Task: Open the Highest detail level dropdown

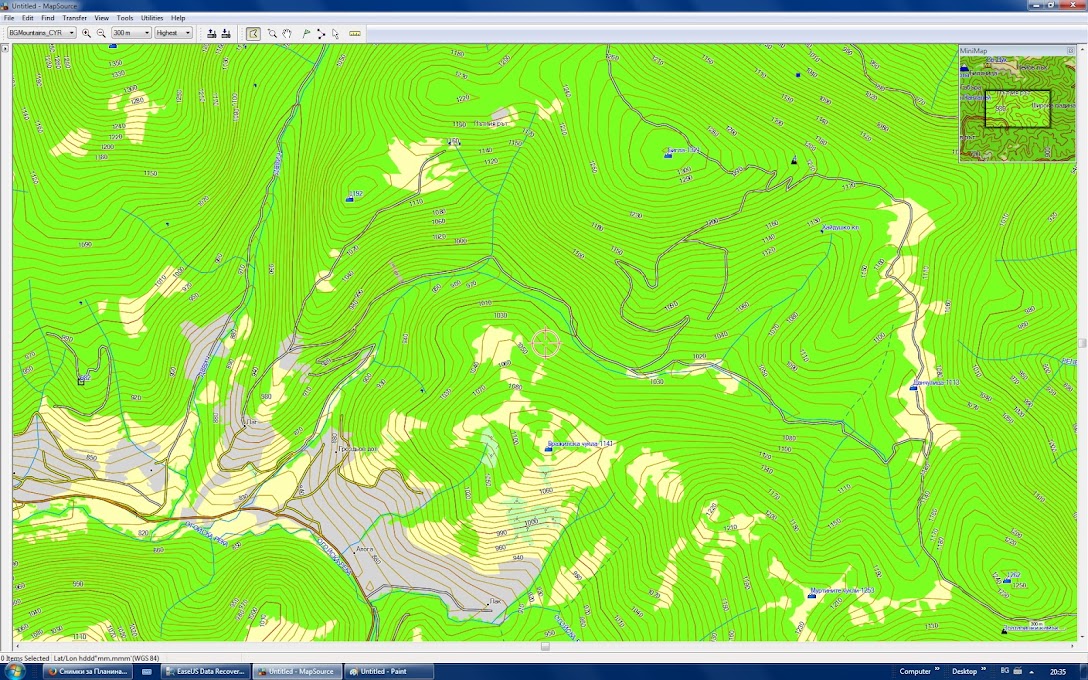Action: click(x=173, y=33)
